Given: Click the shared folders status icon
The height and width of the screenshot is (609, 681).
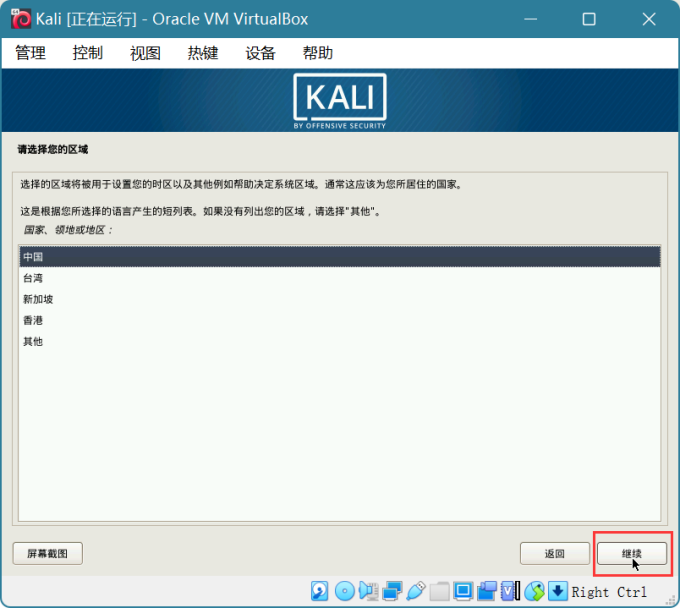Looking at the screenshot, I should pyautogui.click(x=440, y=592).
